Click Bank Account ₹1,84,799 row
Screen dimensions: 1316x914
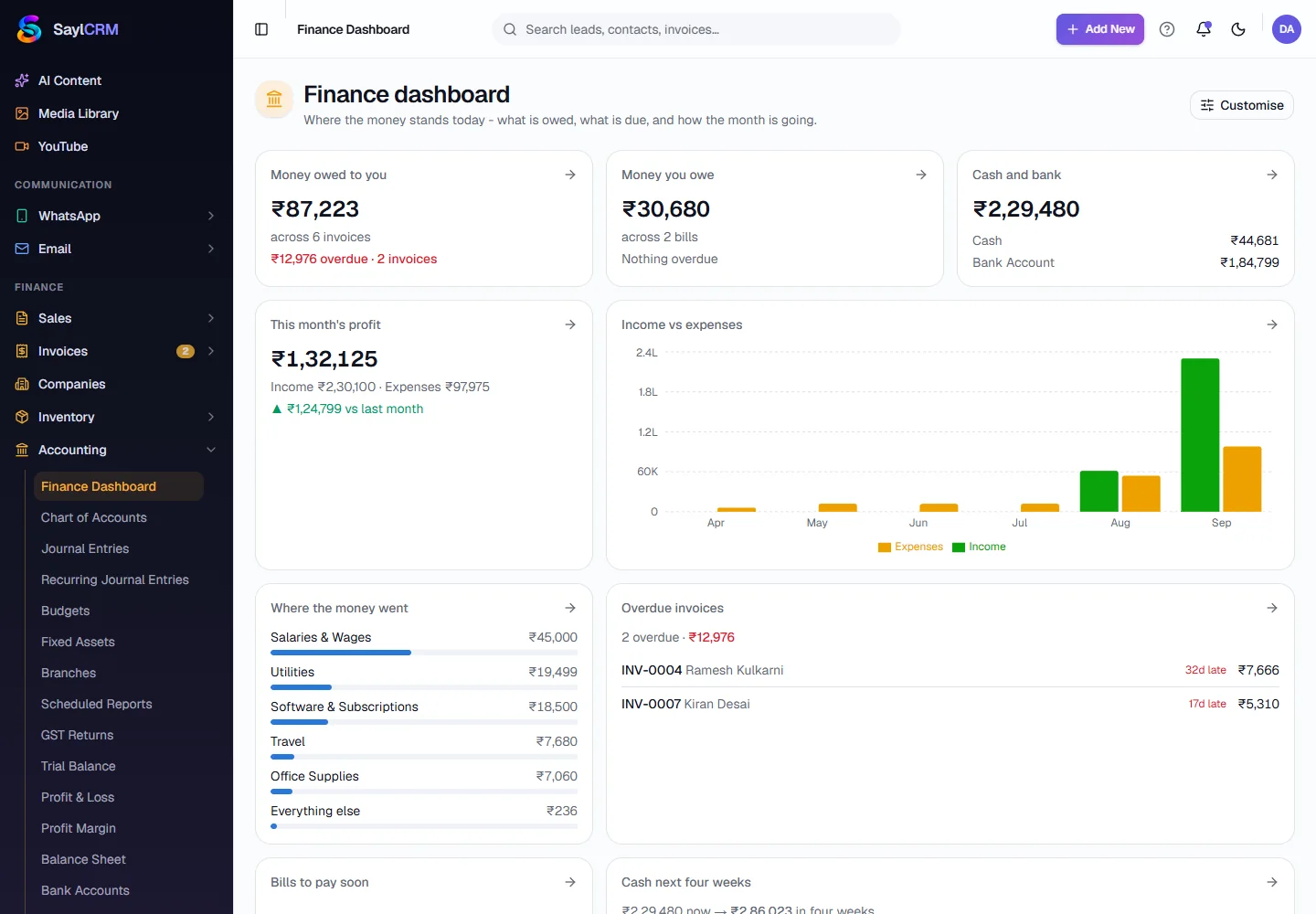[x=1126, y=262]
